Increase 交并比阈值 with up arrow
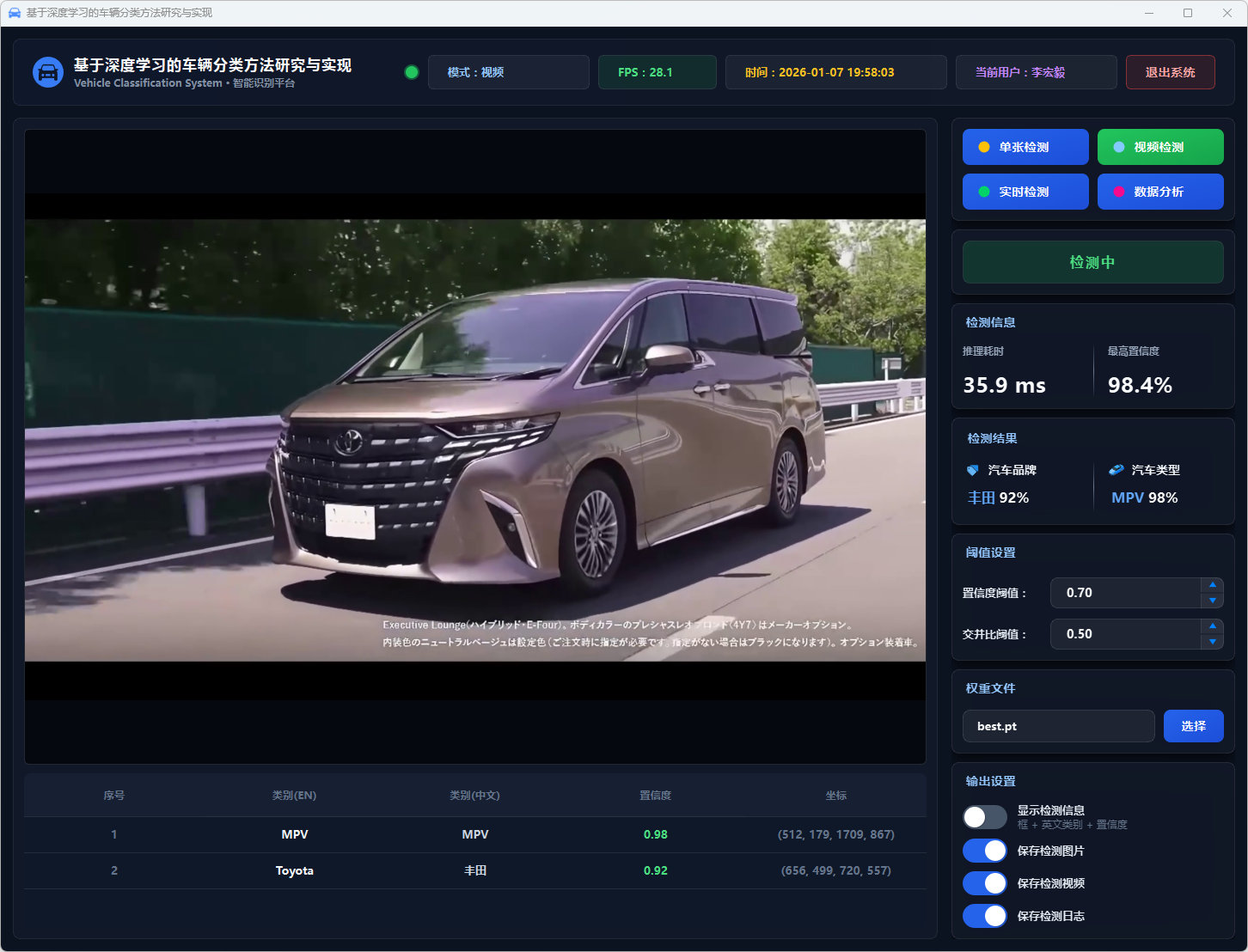1248x952 pixels. tap(1212, 626)
